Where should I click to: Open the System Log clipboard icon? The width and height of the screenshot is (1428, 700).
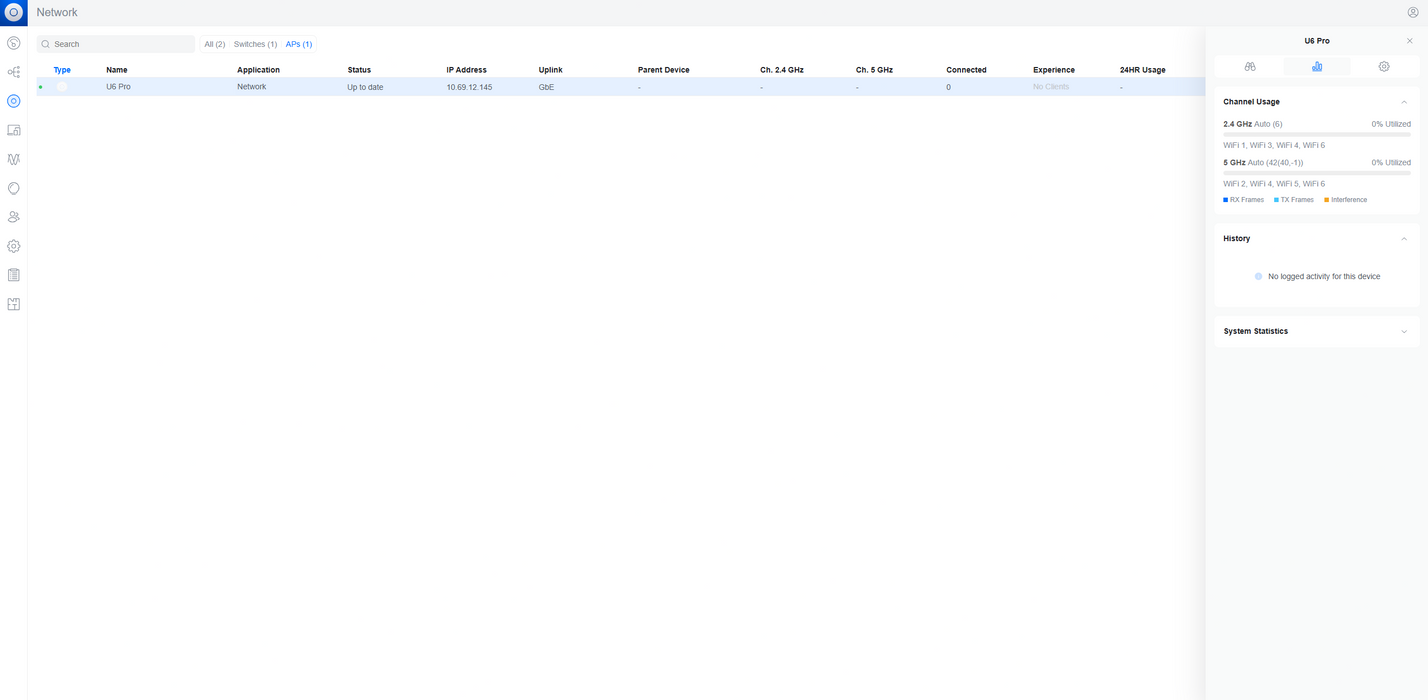point(13,275)
